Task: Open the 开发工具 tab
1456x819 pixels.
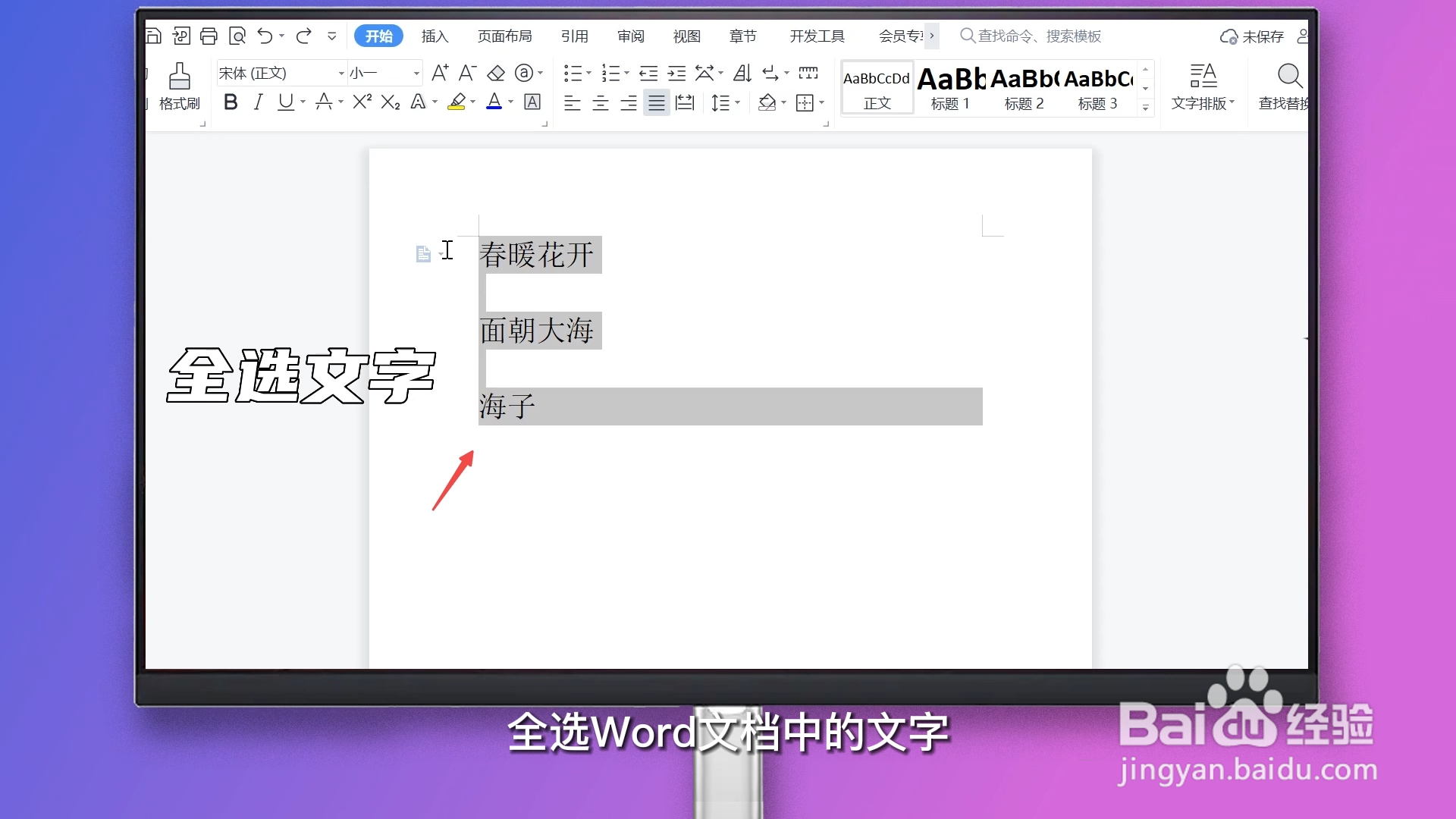Action: tap(817, 36)
